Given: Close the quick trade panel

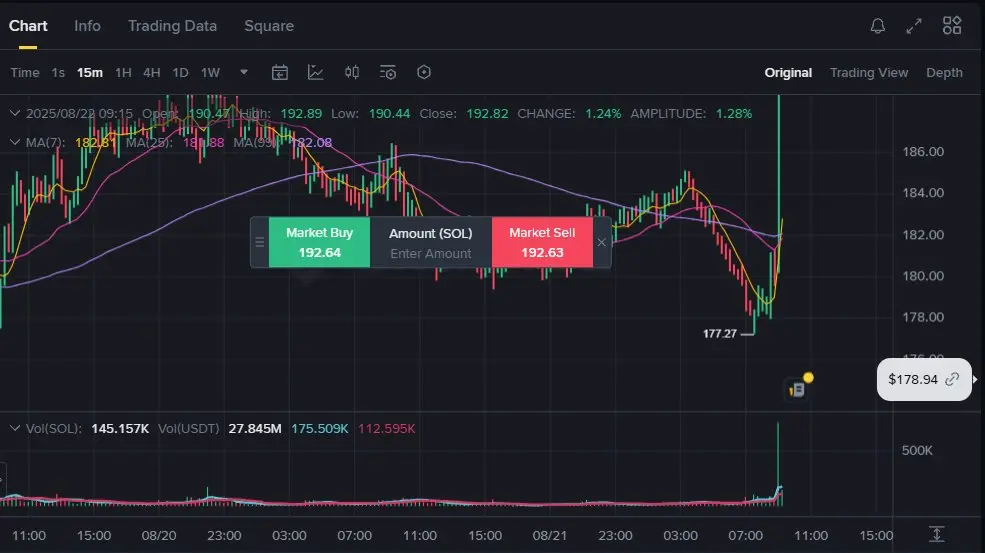Looking at the screenshot, I should click(601, 242).
